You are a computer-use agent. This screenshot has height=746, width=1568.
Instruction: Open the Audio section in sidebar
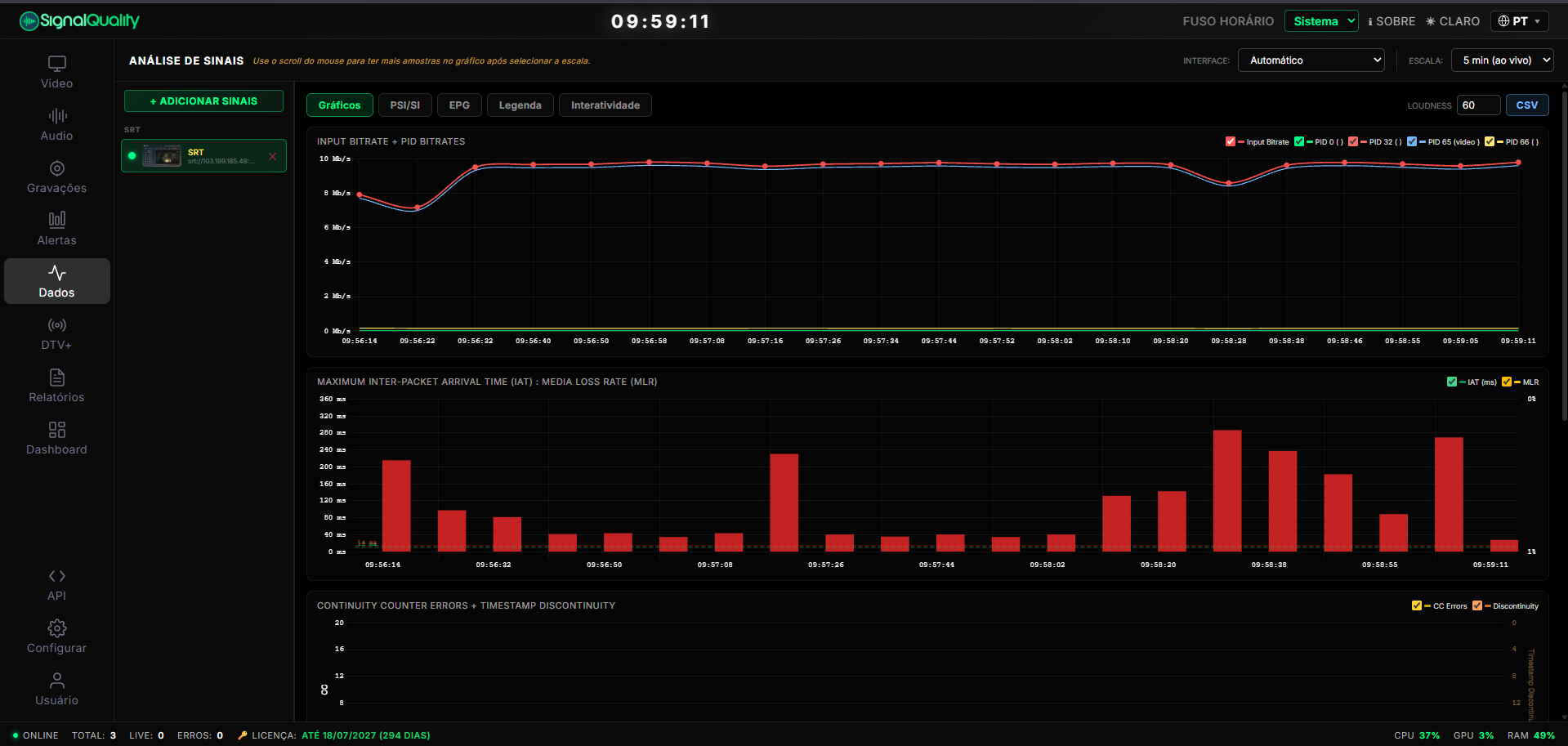(x=56, y=124)
